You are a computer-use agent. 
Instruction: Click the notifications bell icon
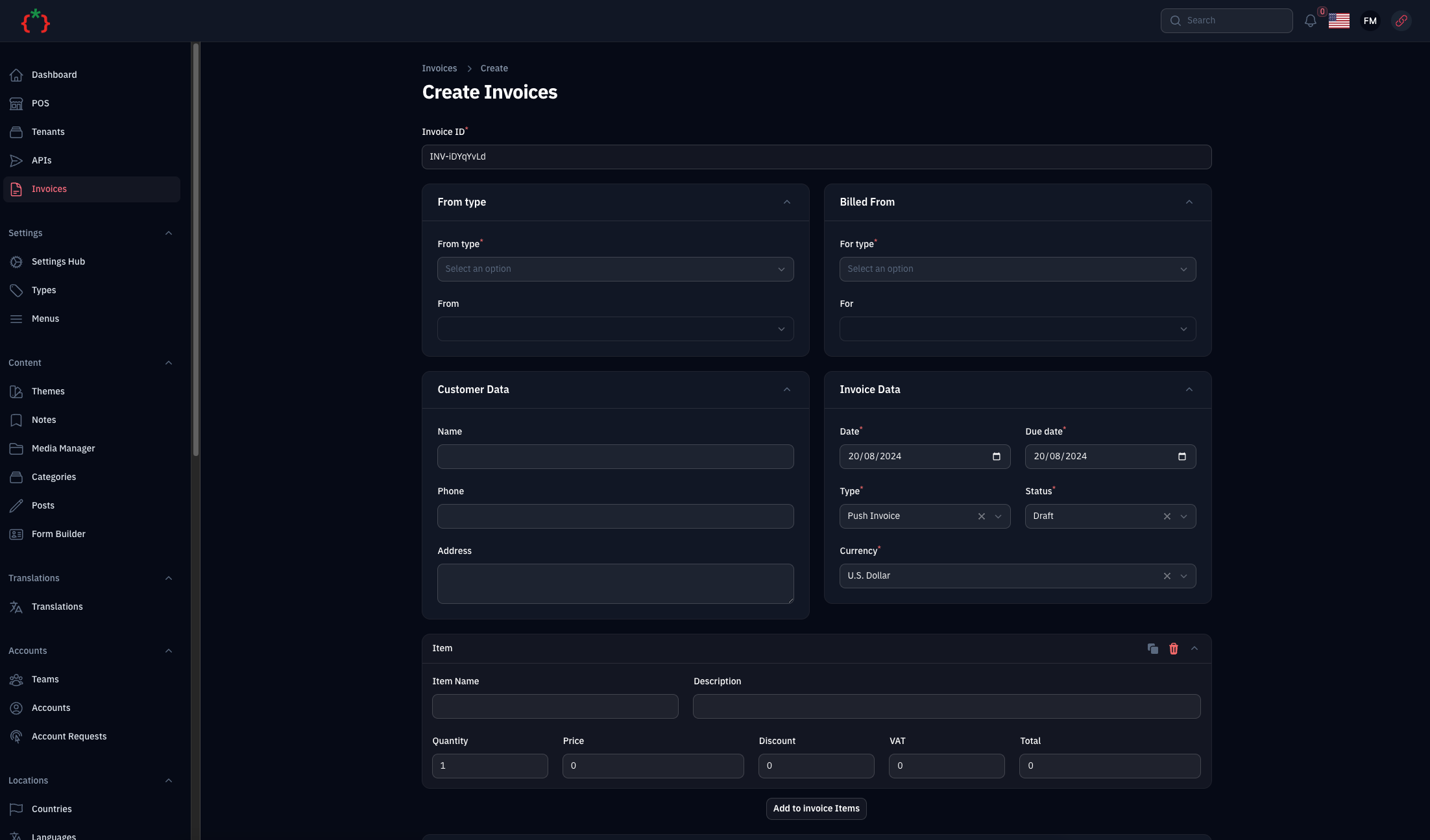(1310, 21)
